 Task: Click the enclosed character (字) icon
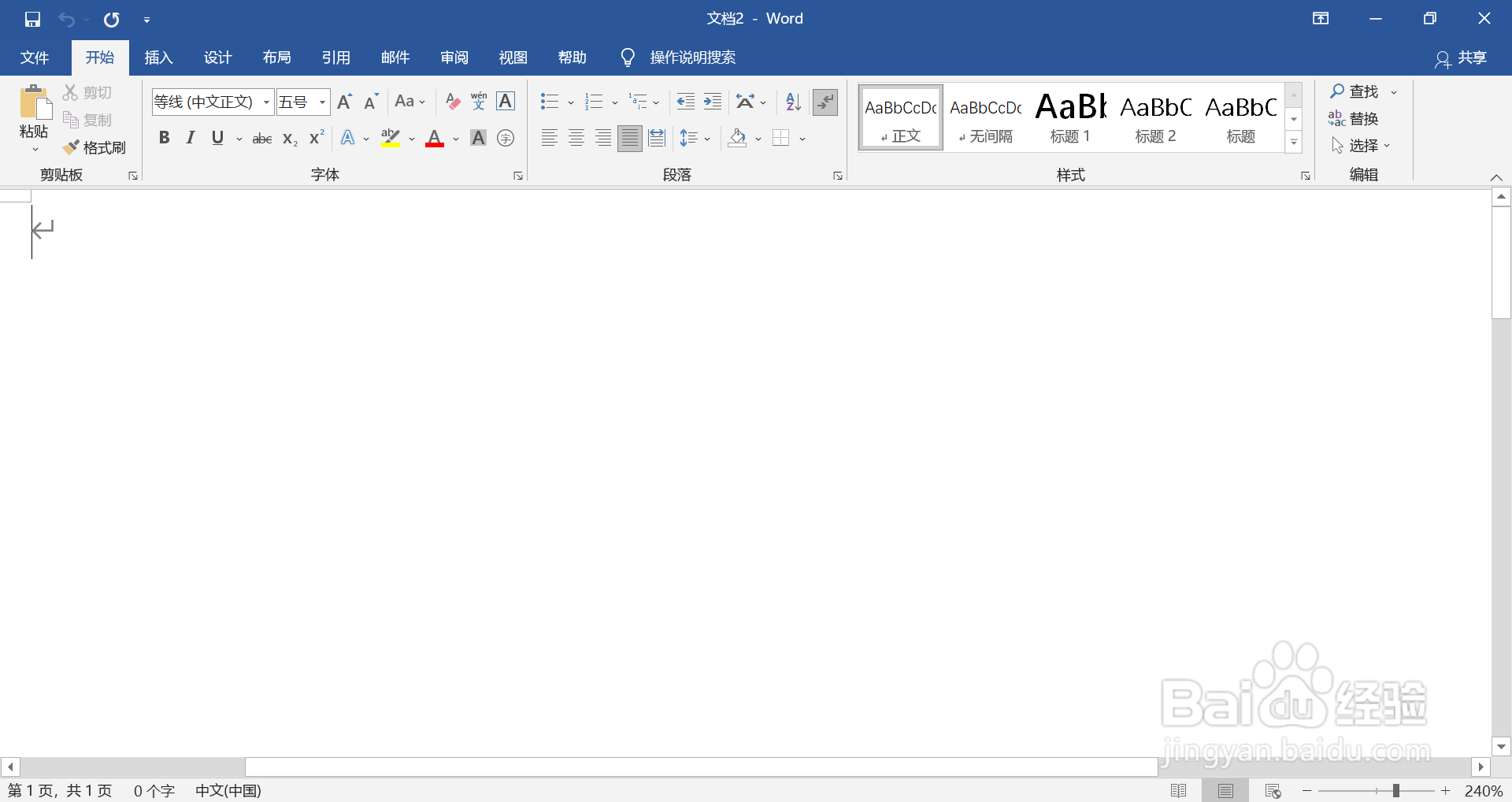506,139
